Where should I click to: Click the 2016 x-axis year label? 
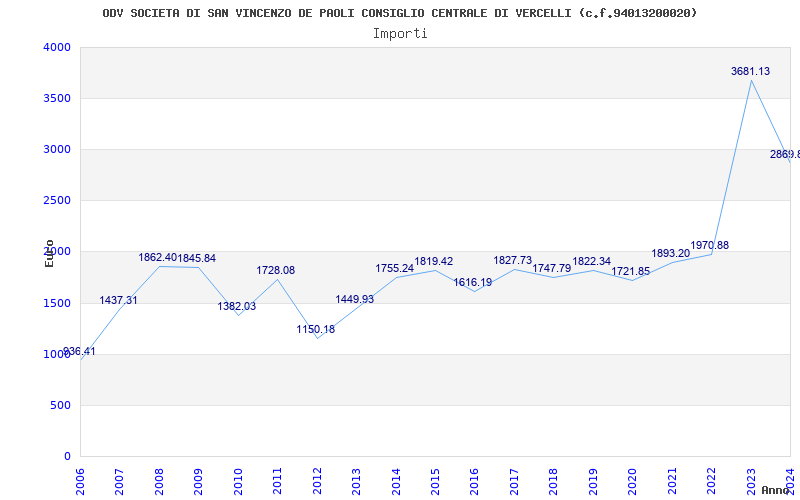coord(475,482)
